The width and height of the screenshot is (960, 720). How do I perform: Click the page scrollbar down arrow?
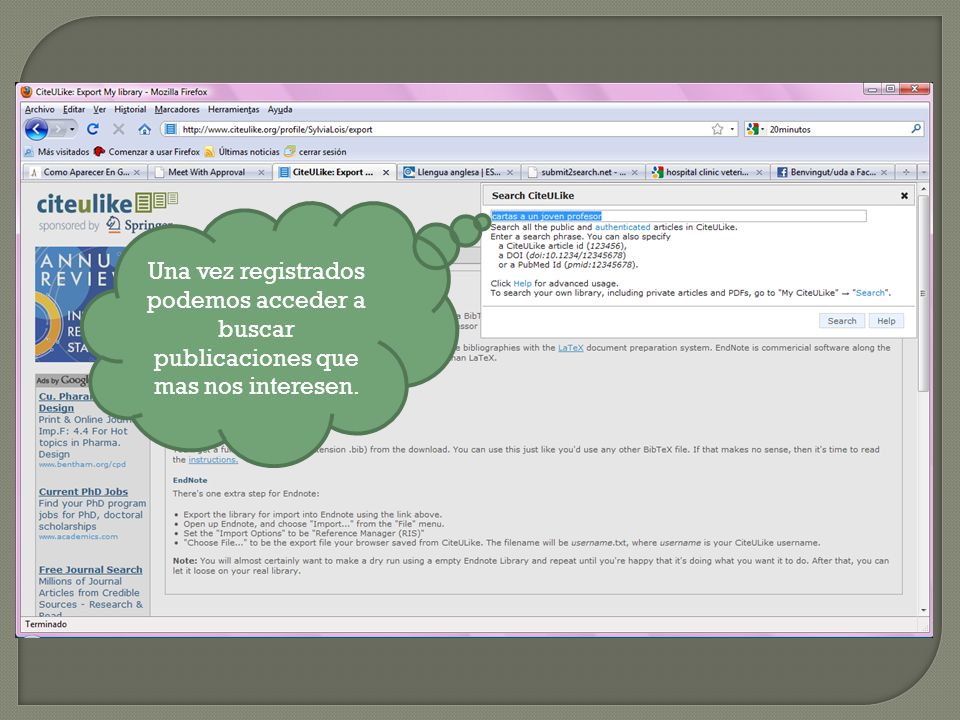click(924, 610)
